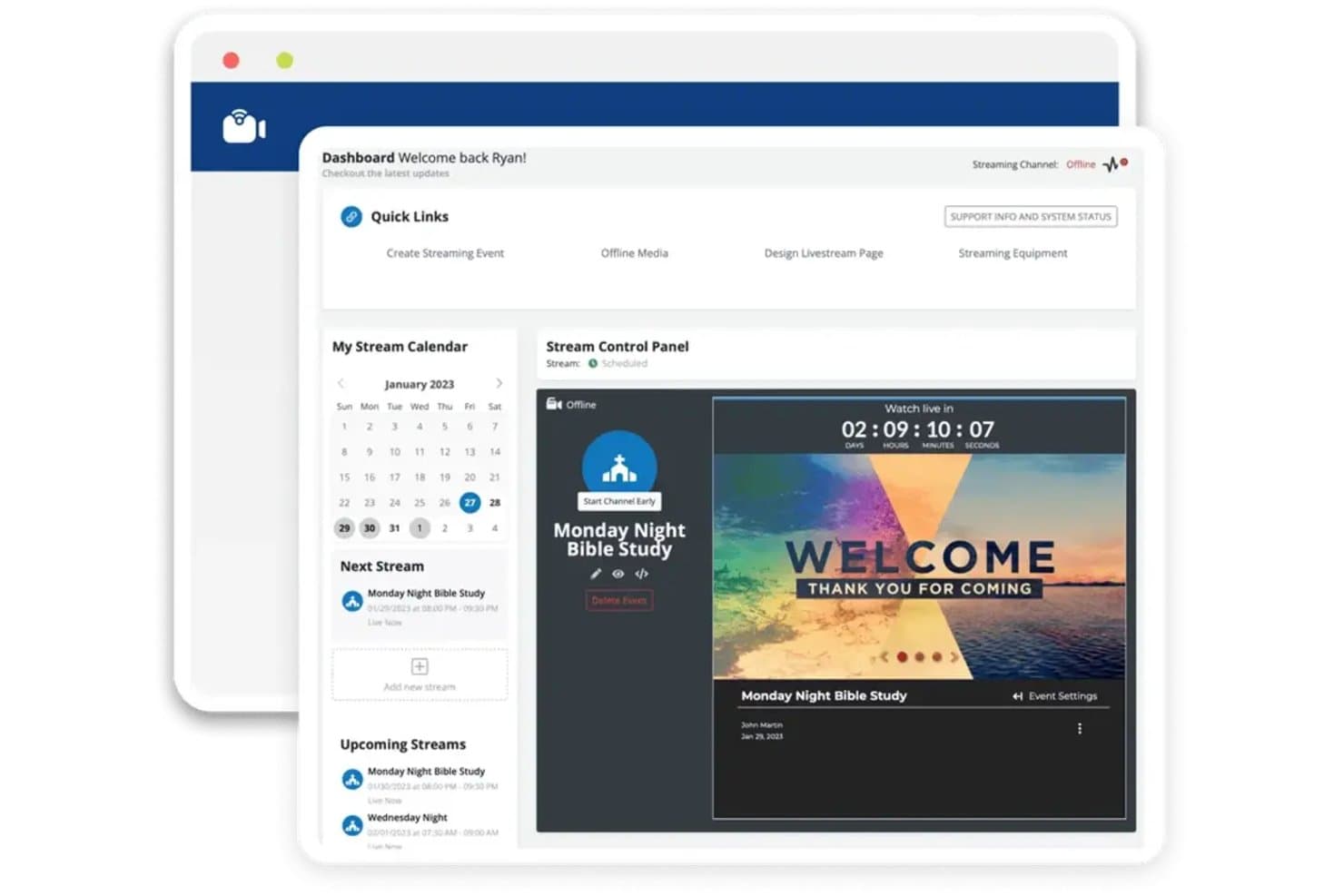The width and height of the screenshot is (1344, 896).
Task: Select the greyed February 1 date
Action: click(x=420, y=527)
